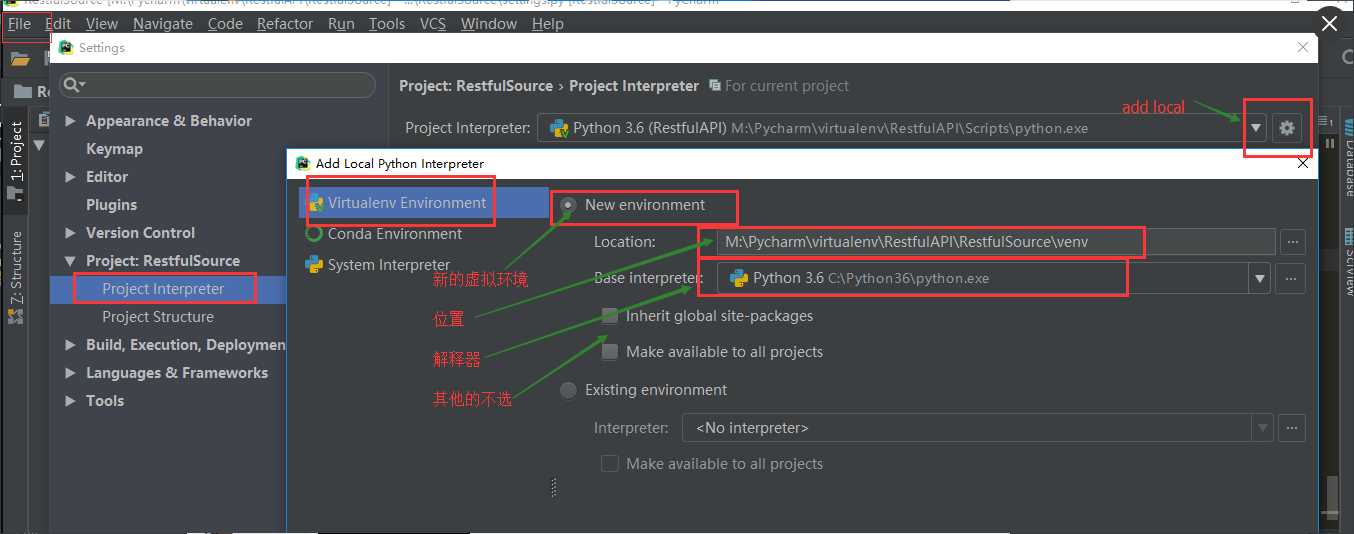The height and width of the screenshot is (534, 1354).
Task: Open the Code menu
Action: tap(225, 24)
